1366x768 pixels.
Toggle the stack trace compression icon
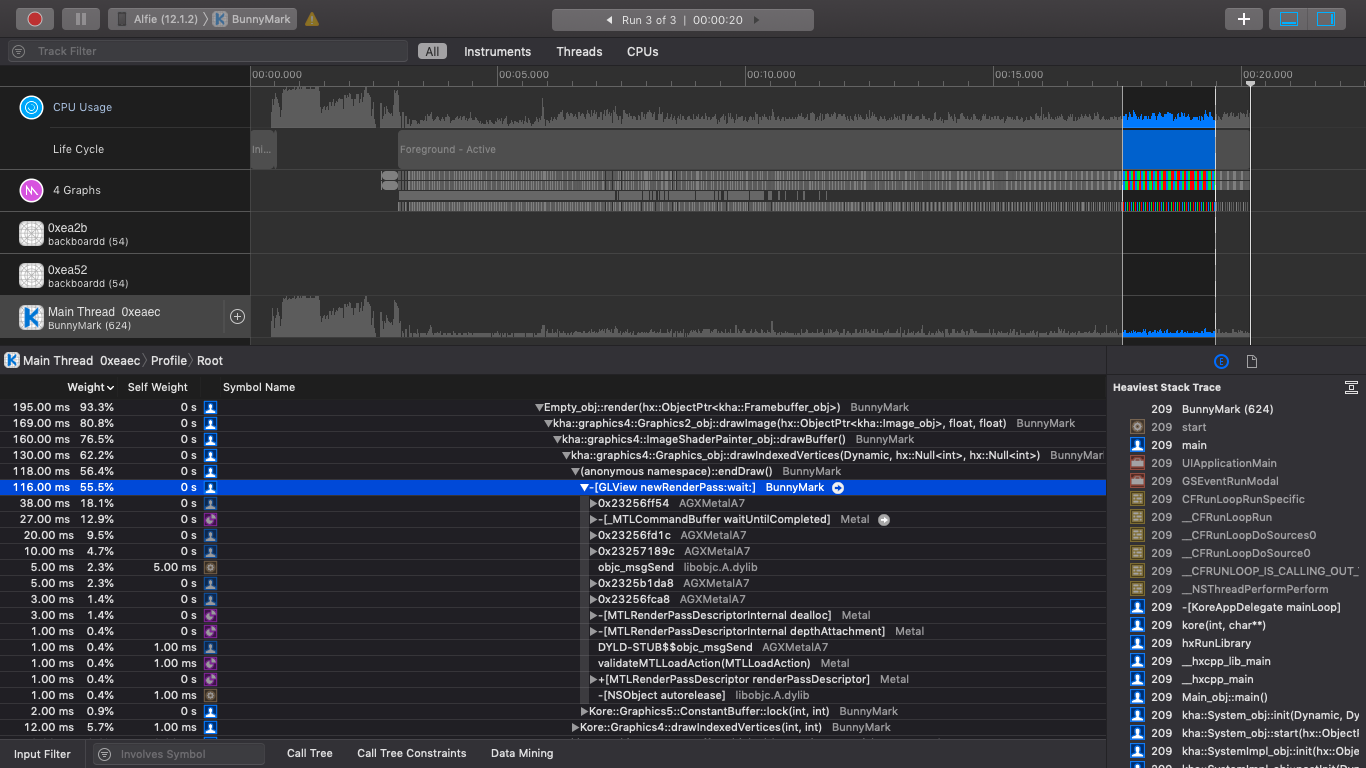pos(1351,387)
